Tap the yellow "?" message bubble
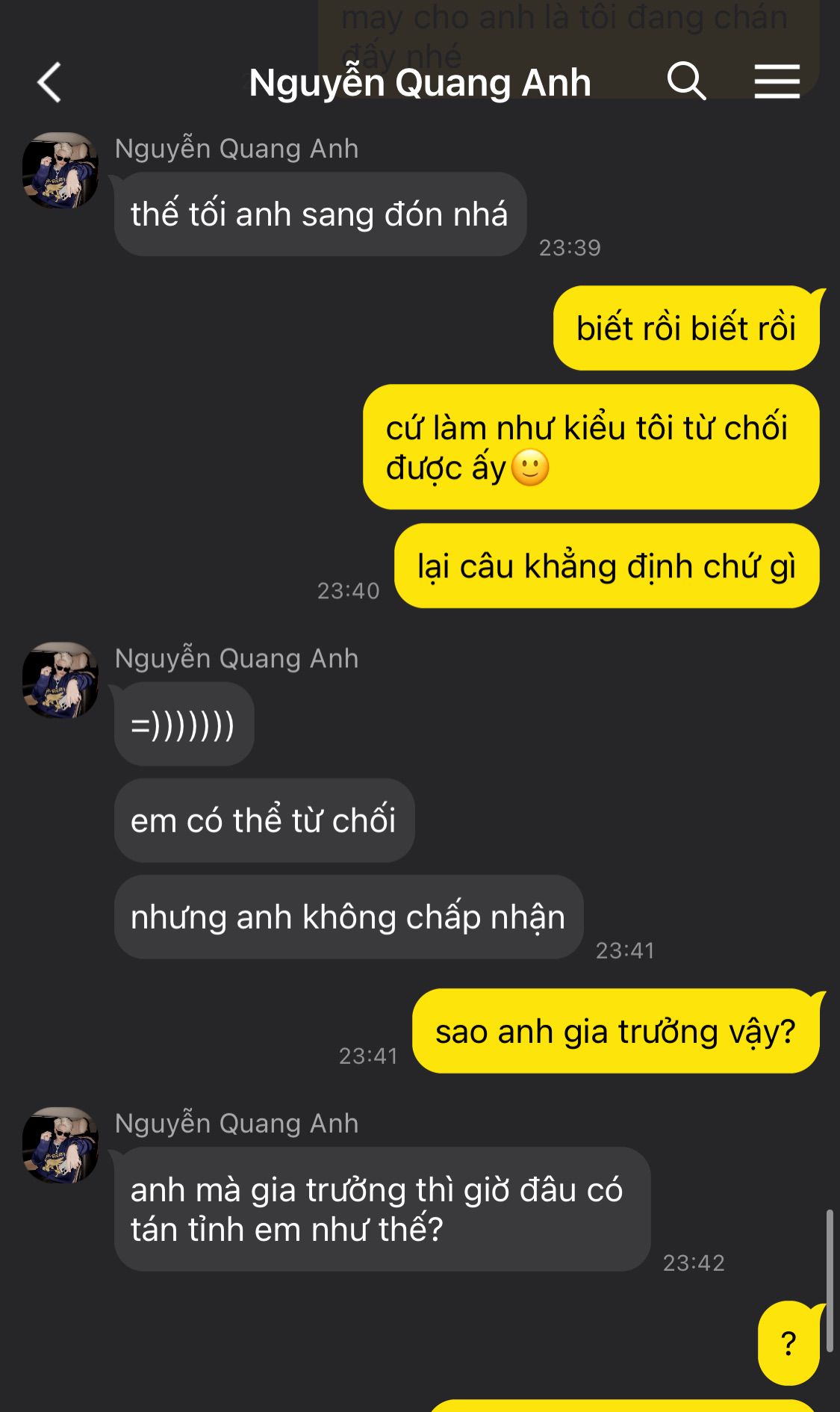This screenshot has width=840, height=1412. click(788, 1343)
